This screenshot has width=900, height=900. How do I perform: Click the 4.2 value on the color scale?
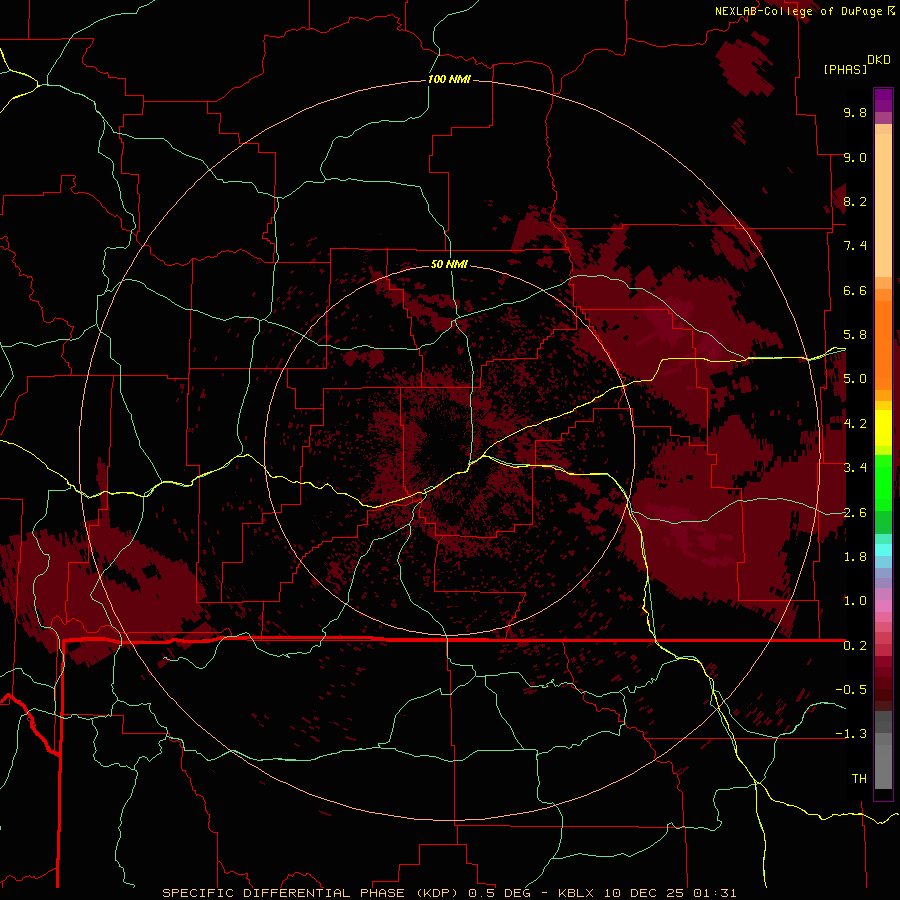855,424
